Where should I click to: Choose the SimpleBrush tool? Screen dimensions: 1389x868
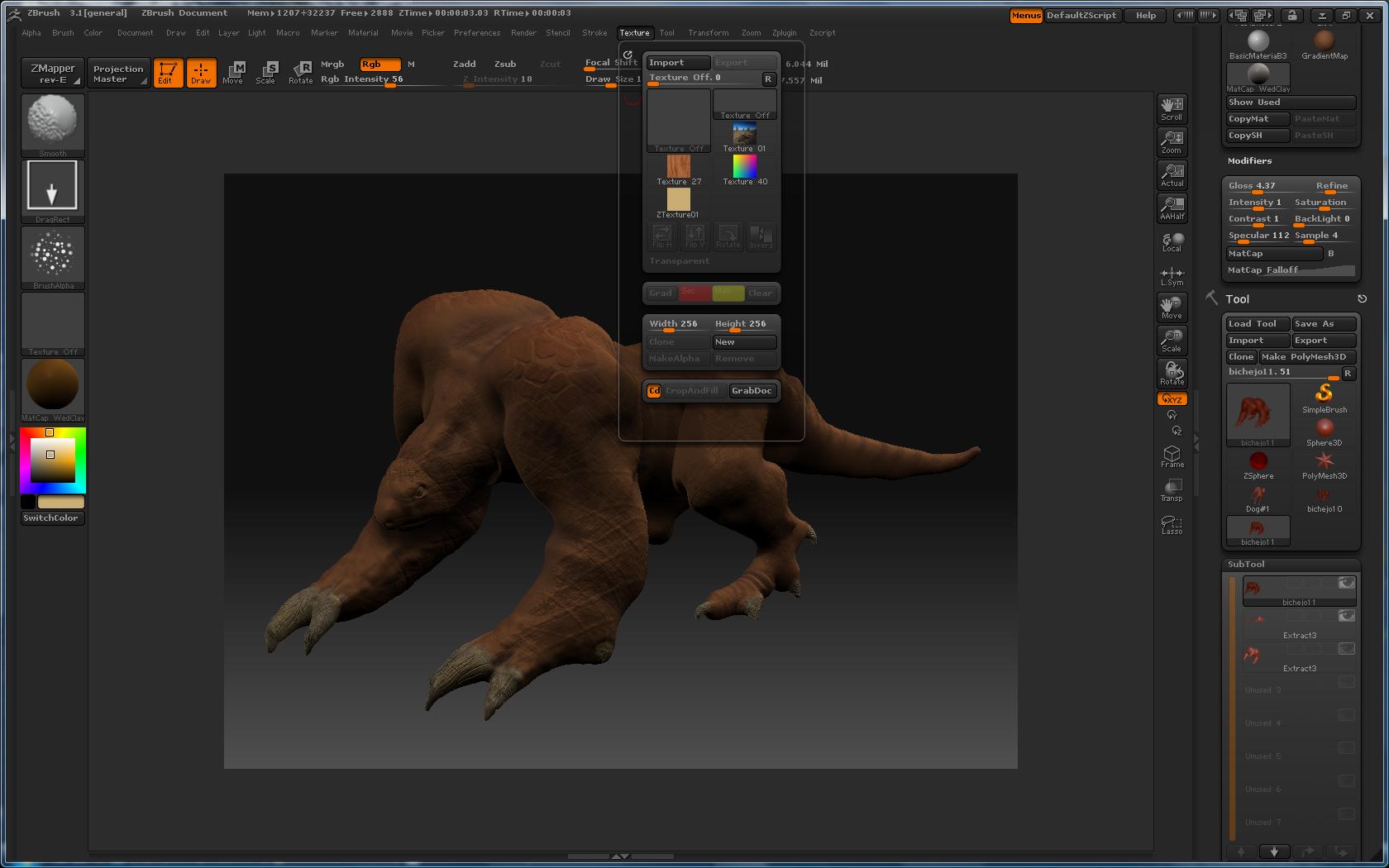1325,397
